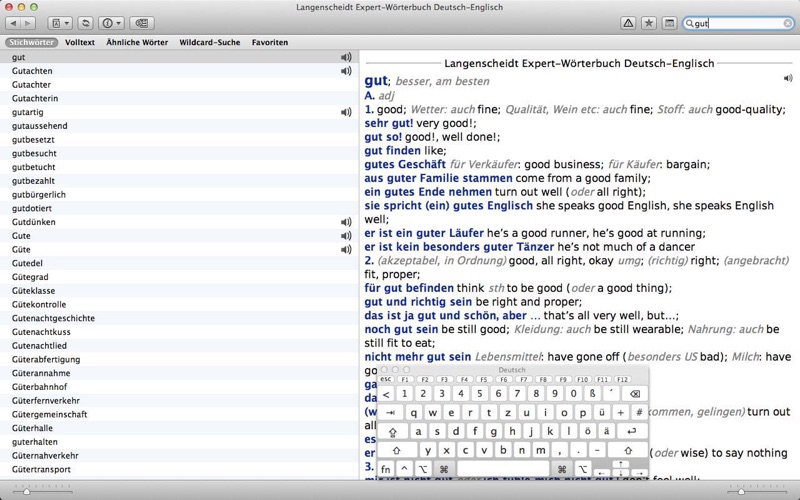Click return key on keyboard viewer
This screenshot has height=500, width=800.
[632, 432]
